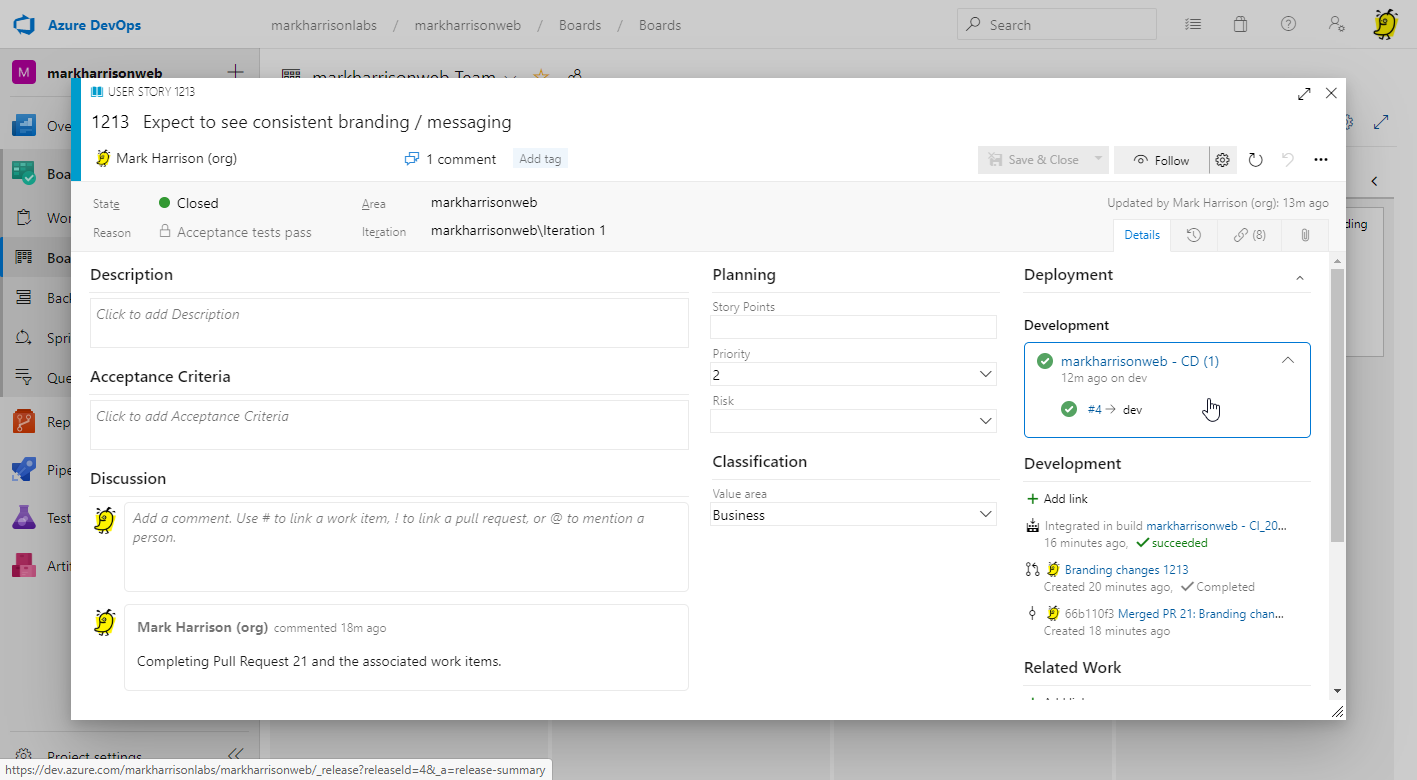Click the marketplace shopping bag icon

pyautogui.click(x=1240, y=25)
